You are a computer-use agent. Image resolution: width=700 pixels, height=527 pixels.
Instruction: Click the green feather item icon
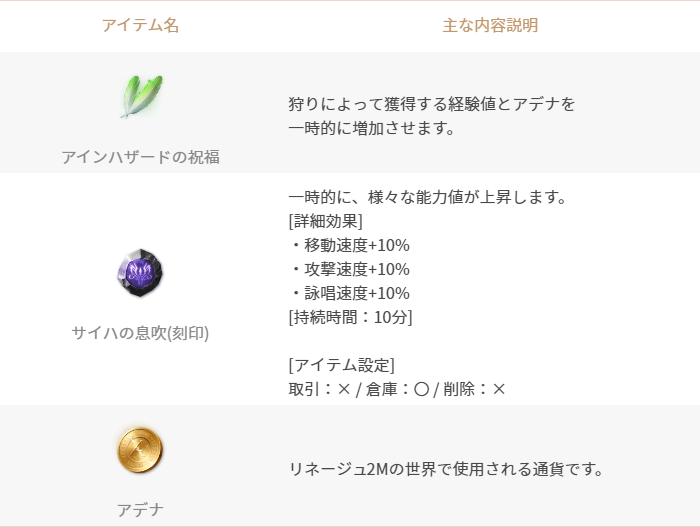(x=141, y=96)
